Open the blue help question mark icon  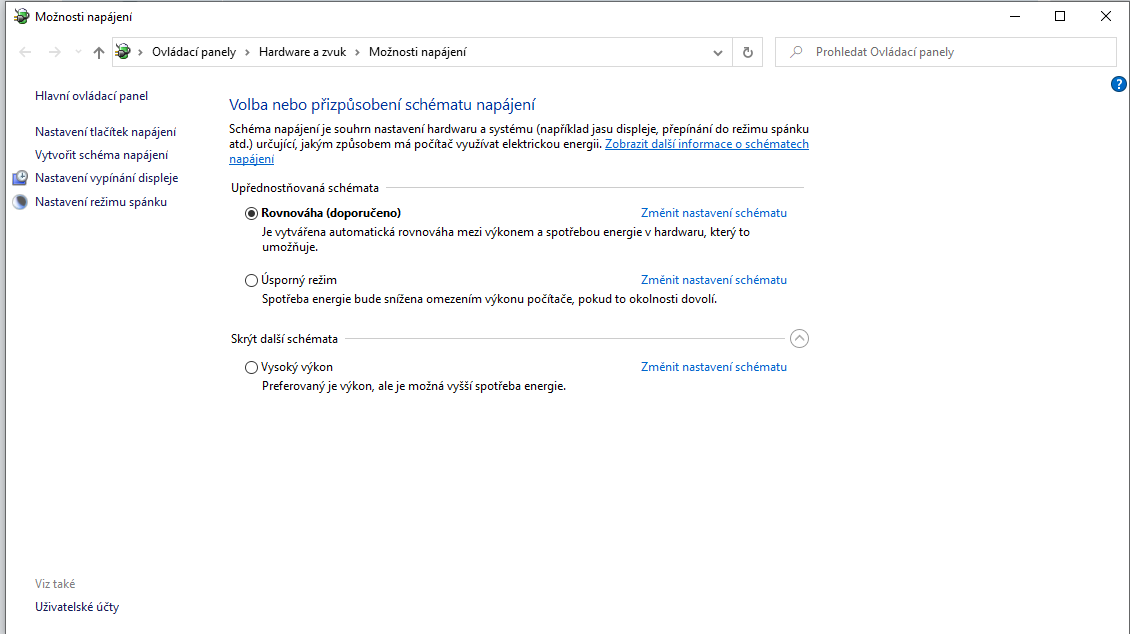click(x=1119, y=84)
